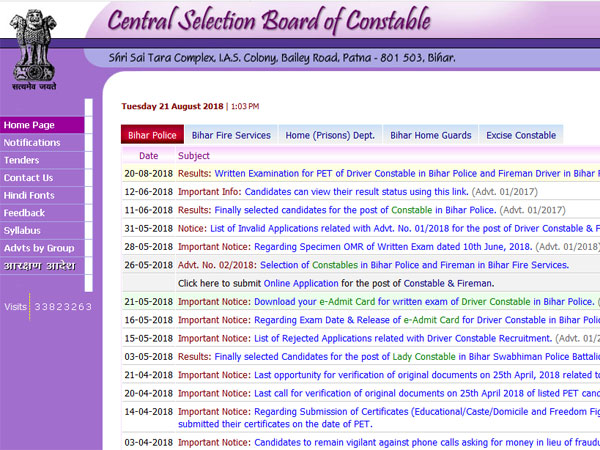
Task: Switch to Home (Prisons) Dept. tab
Action: tap(330, 135)
